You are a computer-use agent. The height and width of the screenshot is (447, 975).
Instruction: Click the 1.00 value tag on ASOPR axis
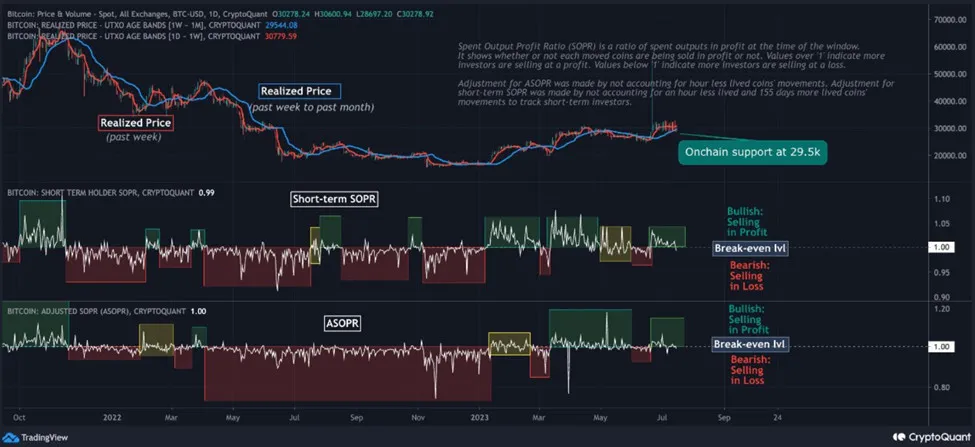tap(941, 346)
